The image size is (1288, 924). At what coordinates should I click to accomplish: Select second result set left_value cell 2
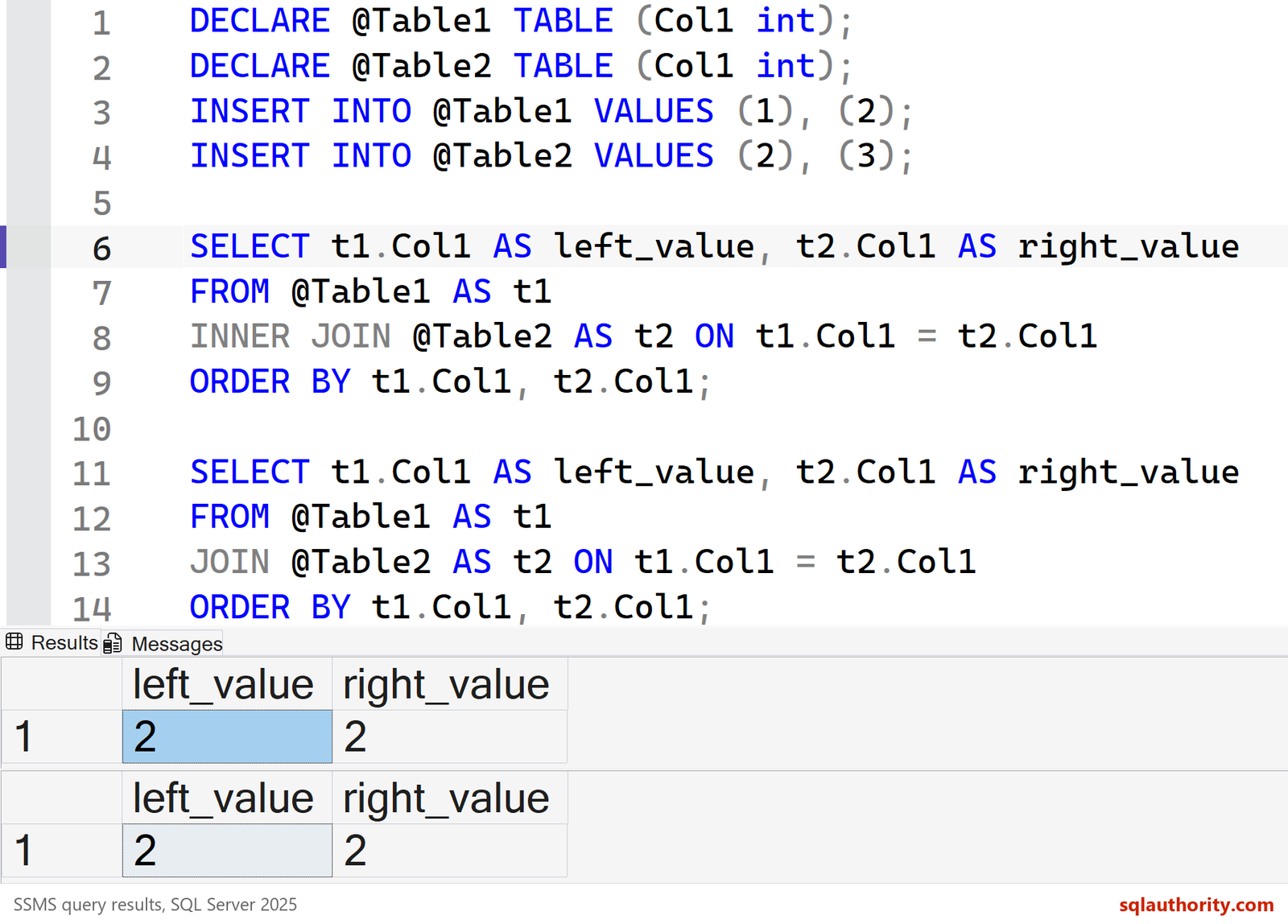click(227, 851)
